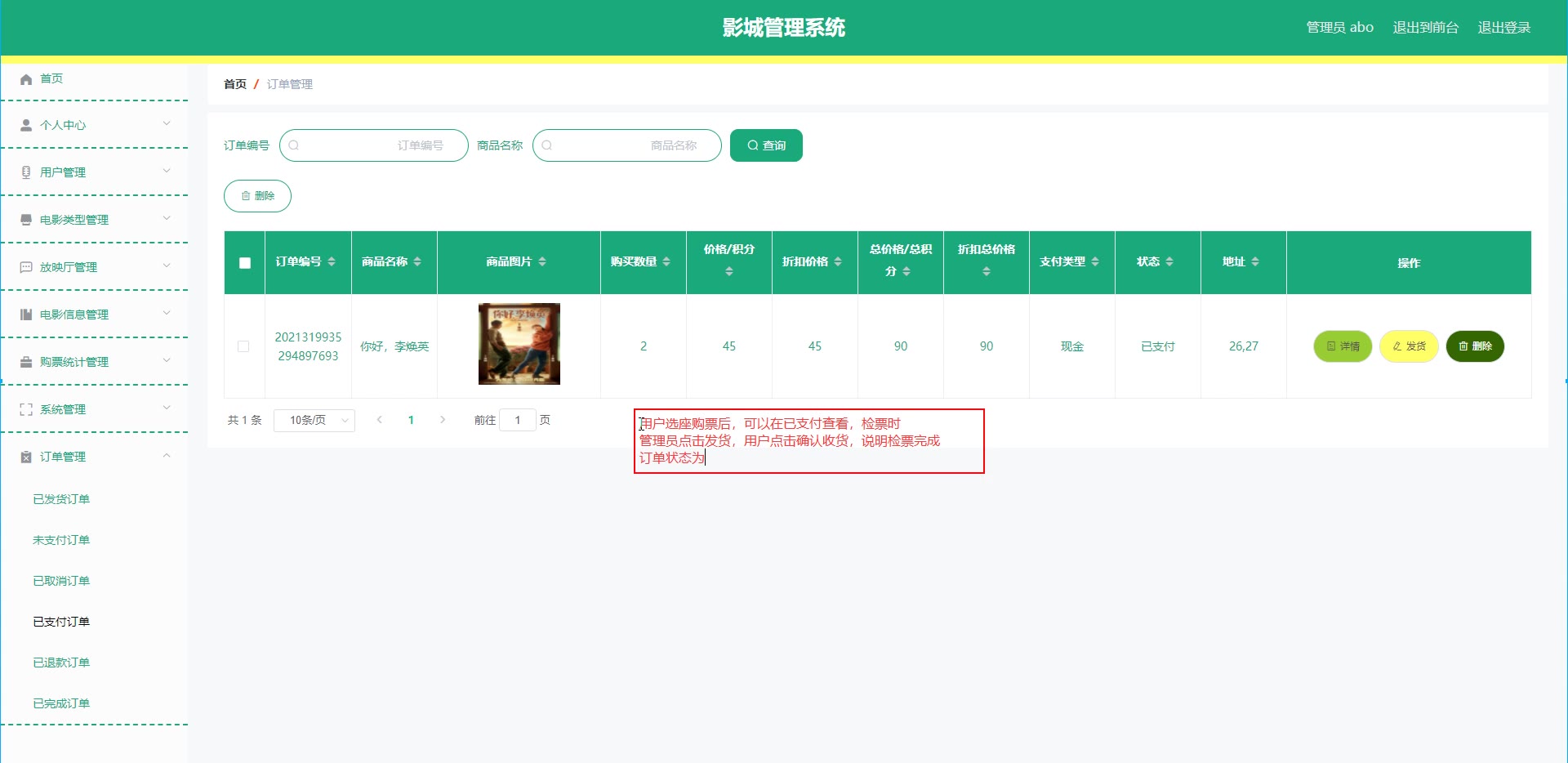Sort by 购买数量 column arrows
This screenshot has width=1568, height=763.
(x=666, y=261)
